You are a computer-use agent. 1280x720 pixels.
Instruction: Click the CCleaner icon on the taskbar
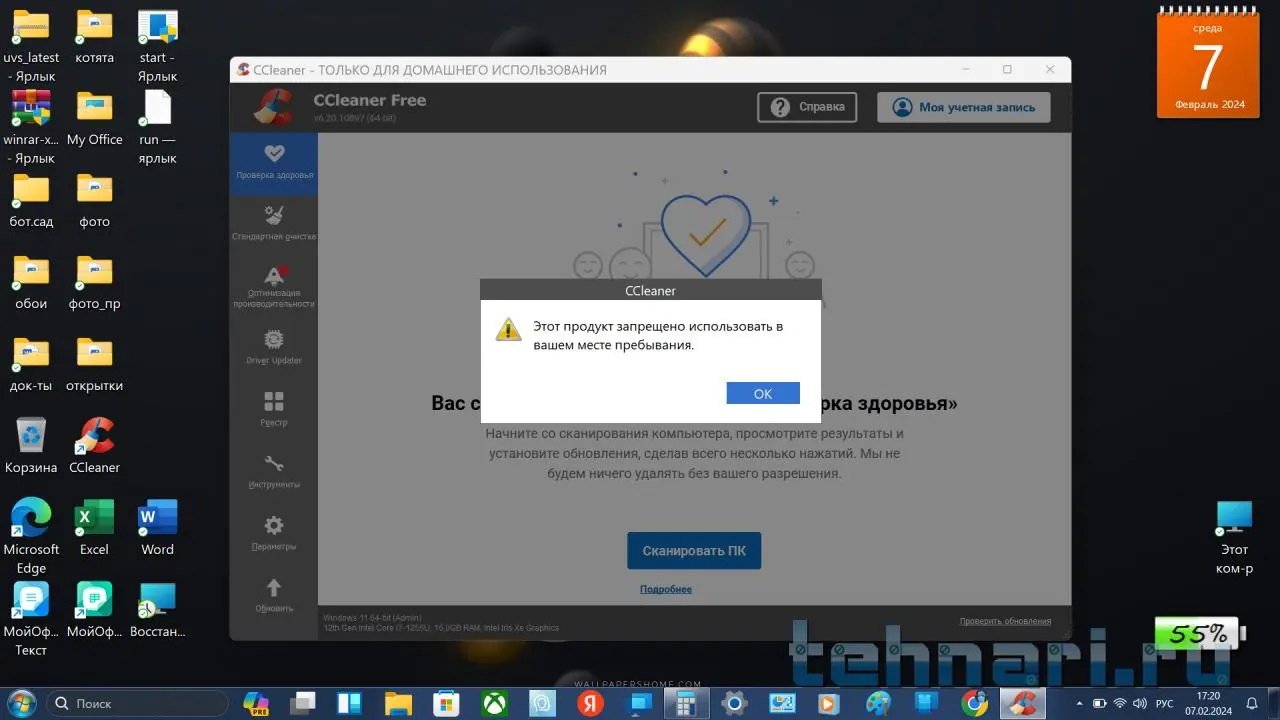pos(1022,703)
